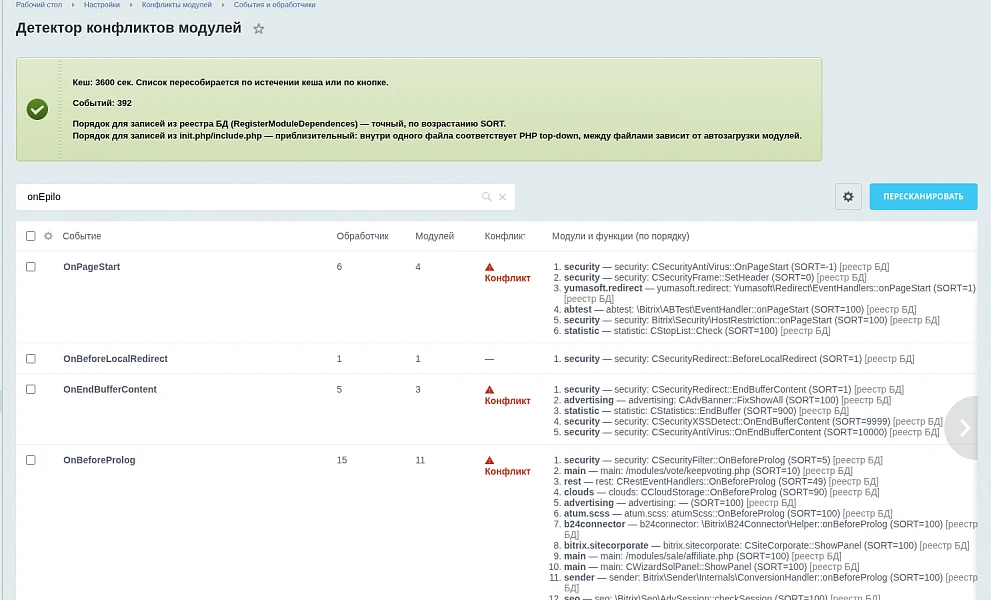Image resolution: width=991 pixels, height=600 pixels.
Task: Check the OnEndBufferContent row checkbox
Action: 30,389
